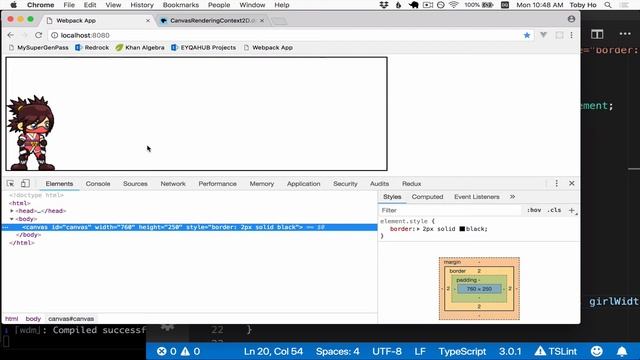Collapse the body element node
Viewport: 640px width, 360px height.
click(12, 219)
